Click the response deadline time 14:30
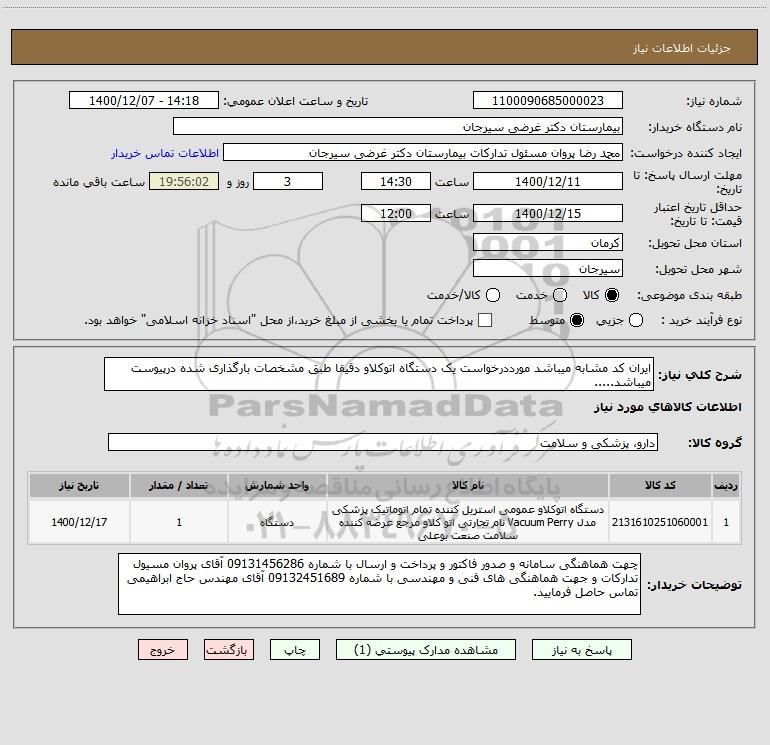 (x=396, y=181)
